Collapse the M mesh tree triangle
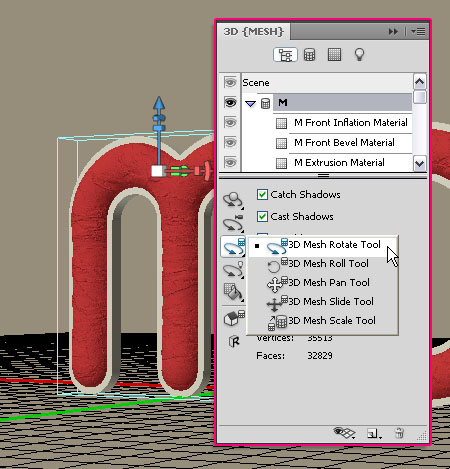This screenshot has width=450, height=469. pyautogui.click(x=250, y=104)
